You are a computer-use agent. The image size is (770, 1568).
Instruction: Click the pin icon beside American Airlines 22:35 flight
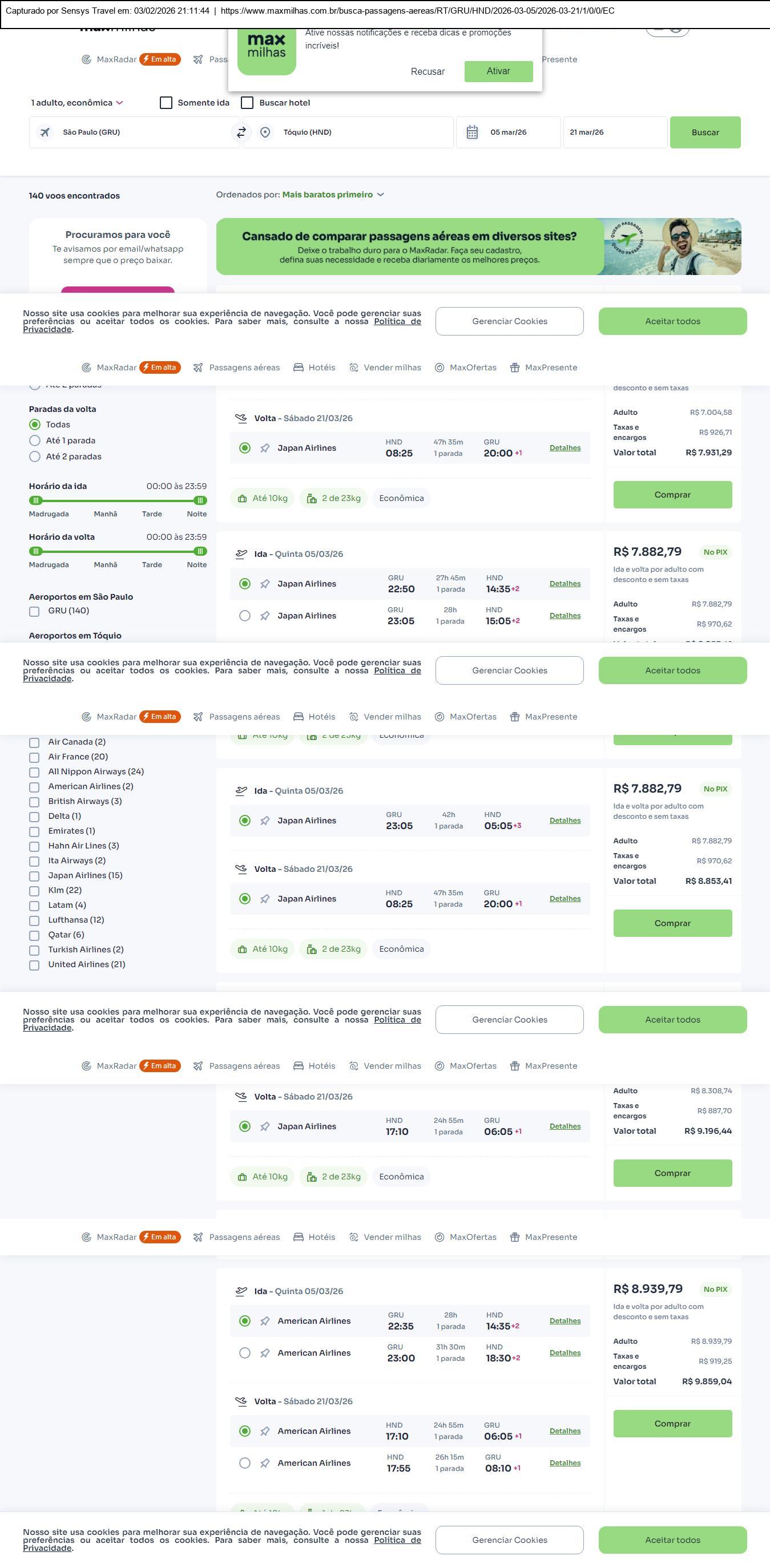[x=265, y=1321]
